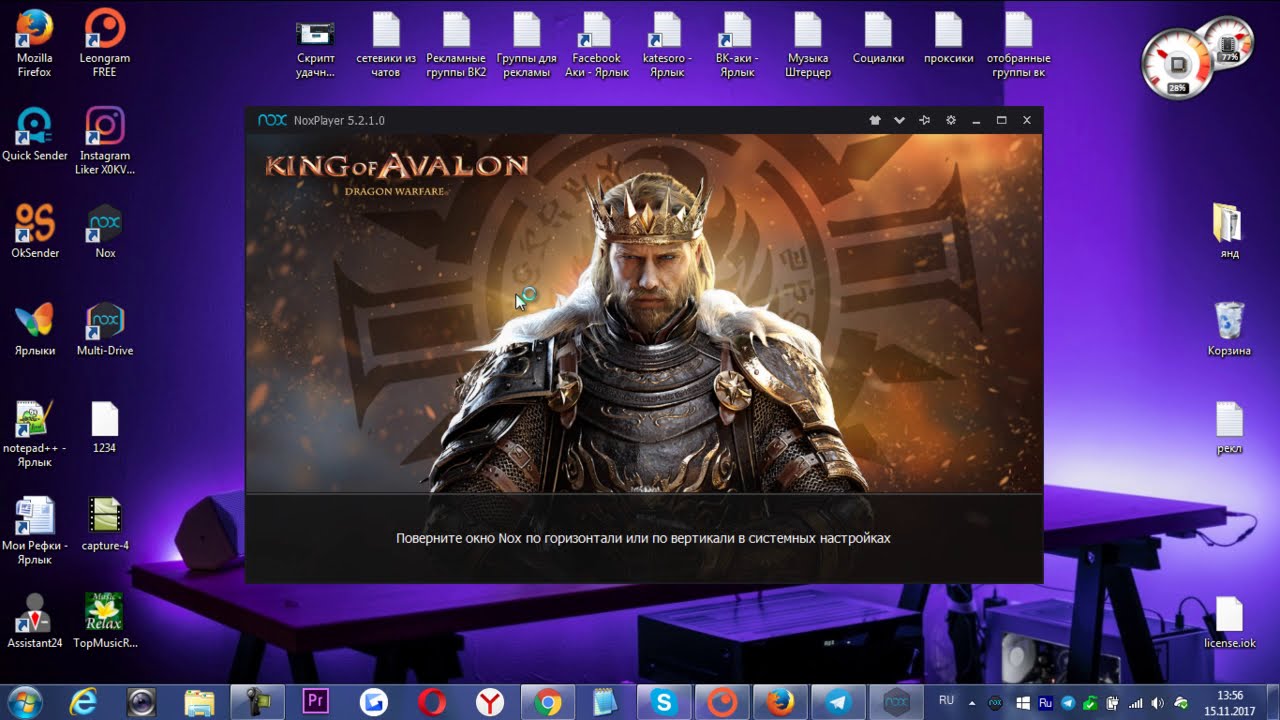
Task: Open the Windows Start menu
Action: tap(24, 703)
